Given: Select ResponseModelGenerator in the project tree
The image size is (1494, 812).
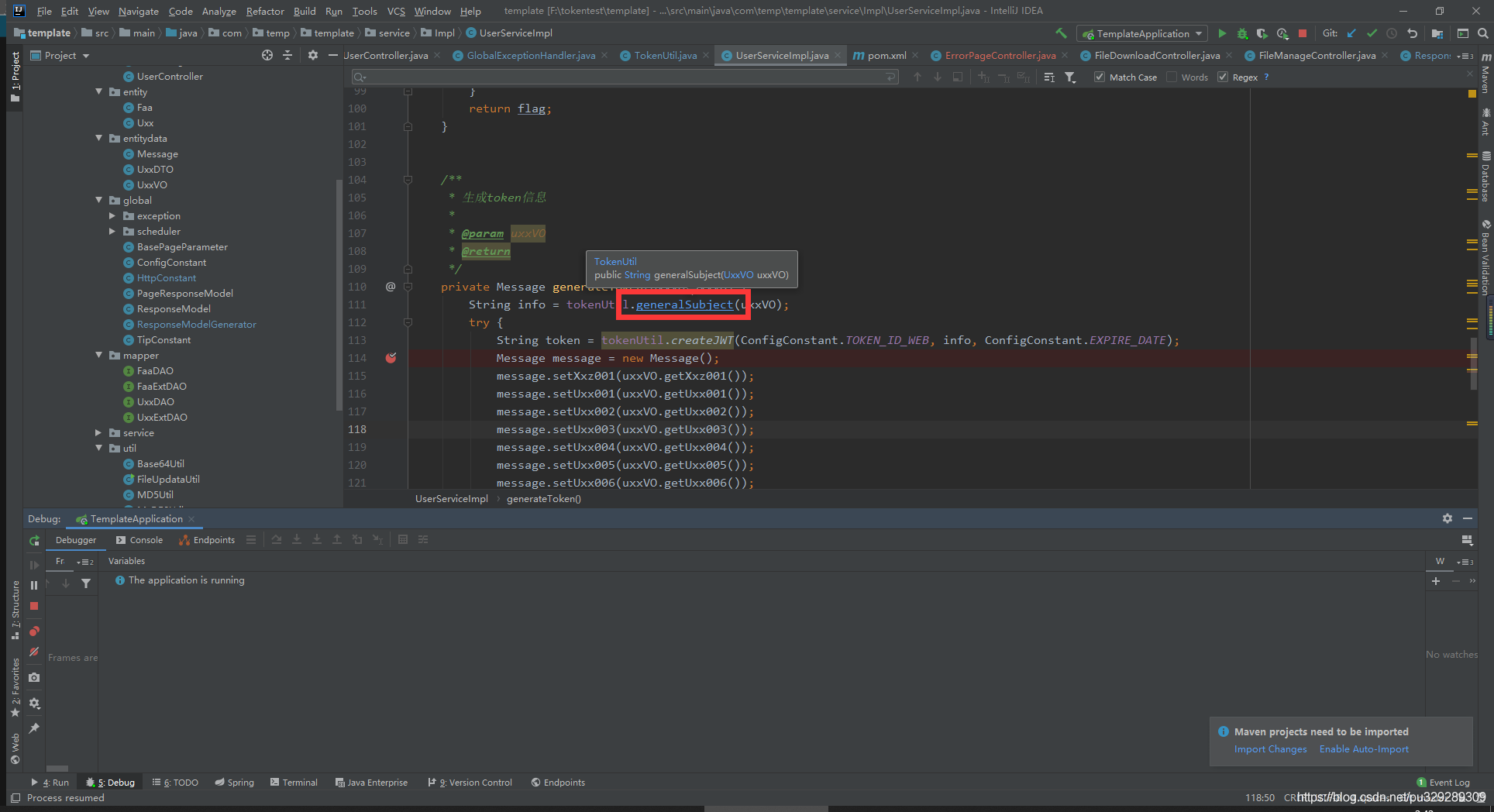Looking at the screenshot, I should (196, 324).
